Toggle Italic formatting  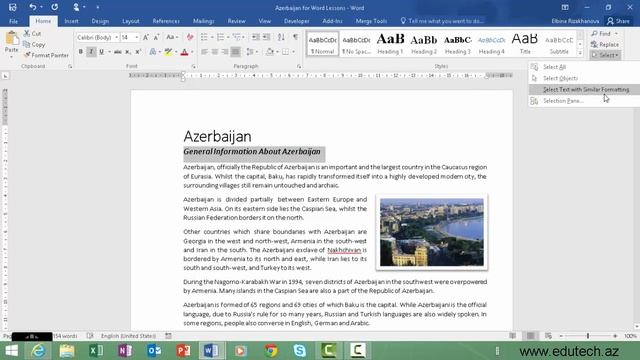(x=91, y=52)
